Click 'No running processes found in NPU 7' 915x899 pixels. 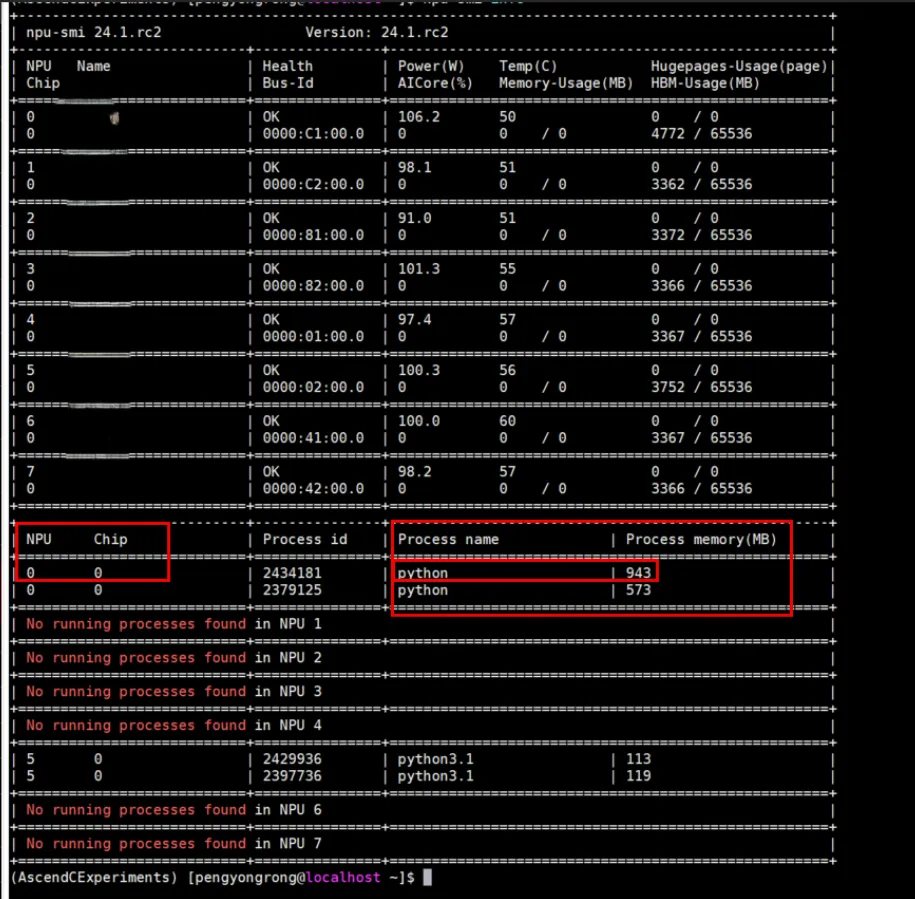click(x=173, y=844)
